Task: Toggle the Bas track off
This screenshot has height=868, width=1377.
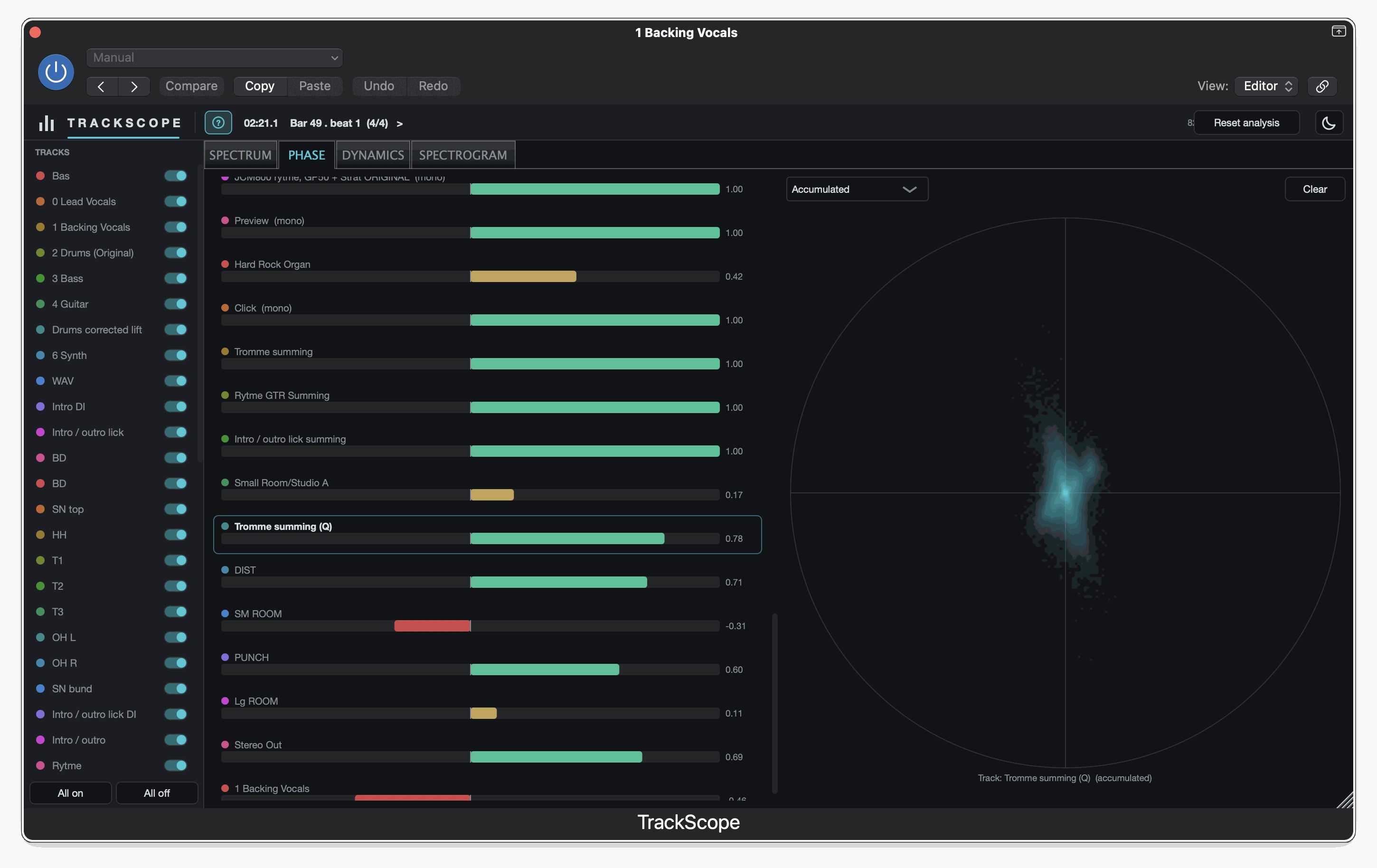Action: 176,176
